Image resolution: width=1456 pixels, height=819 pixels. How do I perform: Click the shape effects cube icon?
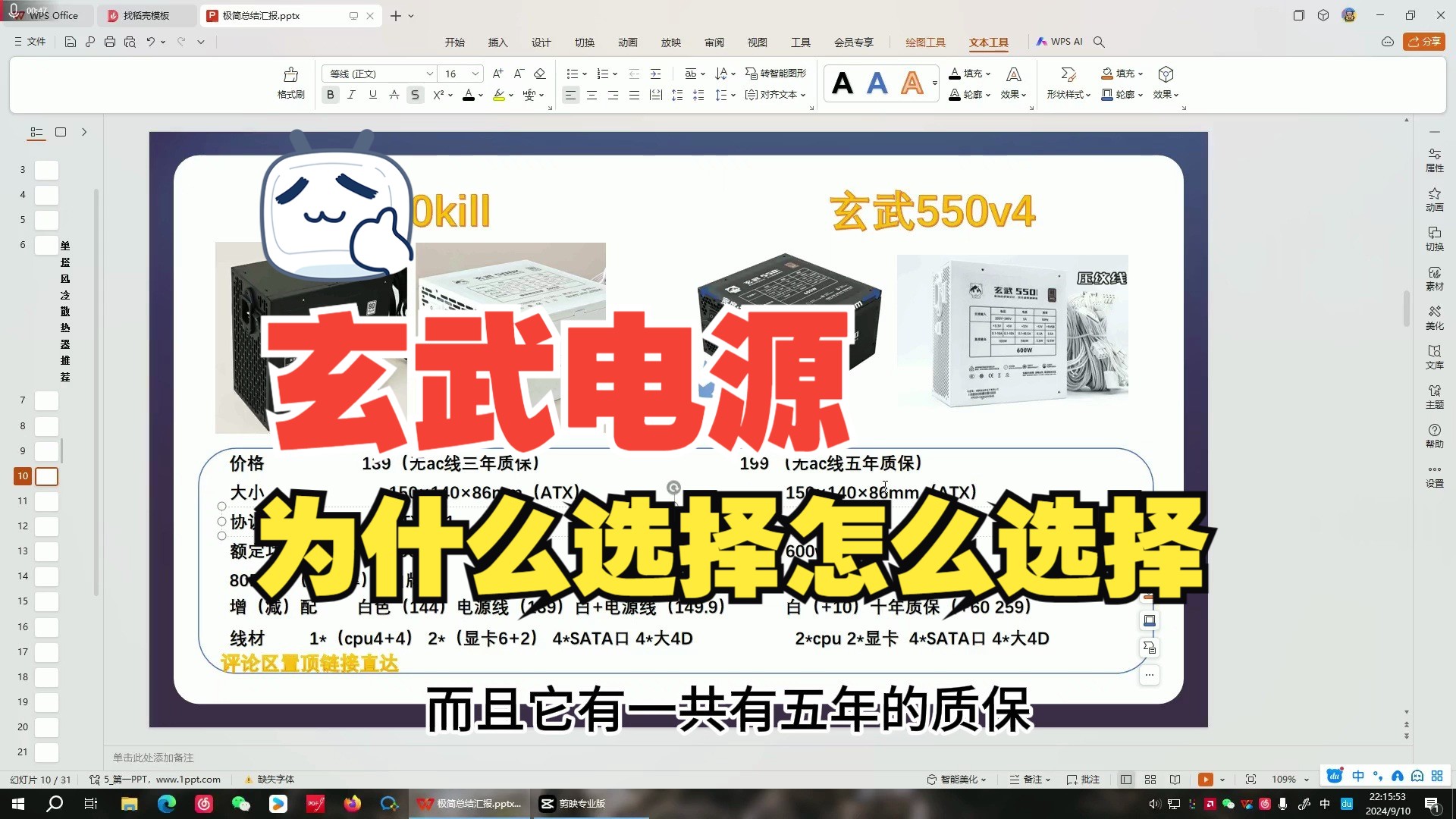(1166, 74)
